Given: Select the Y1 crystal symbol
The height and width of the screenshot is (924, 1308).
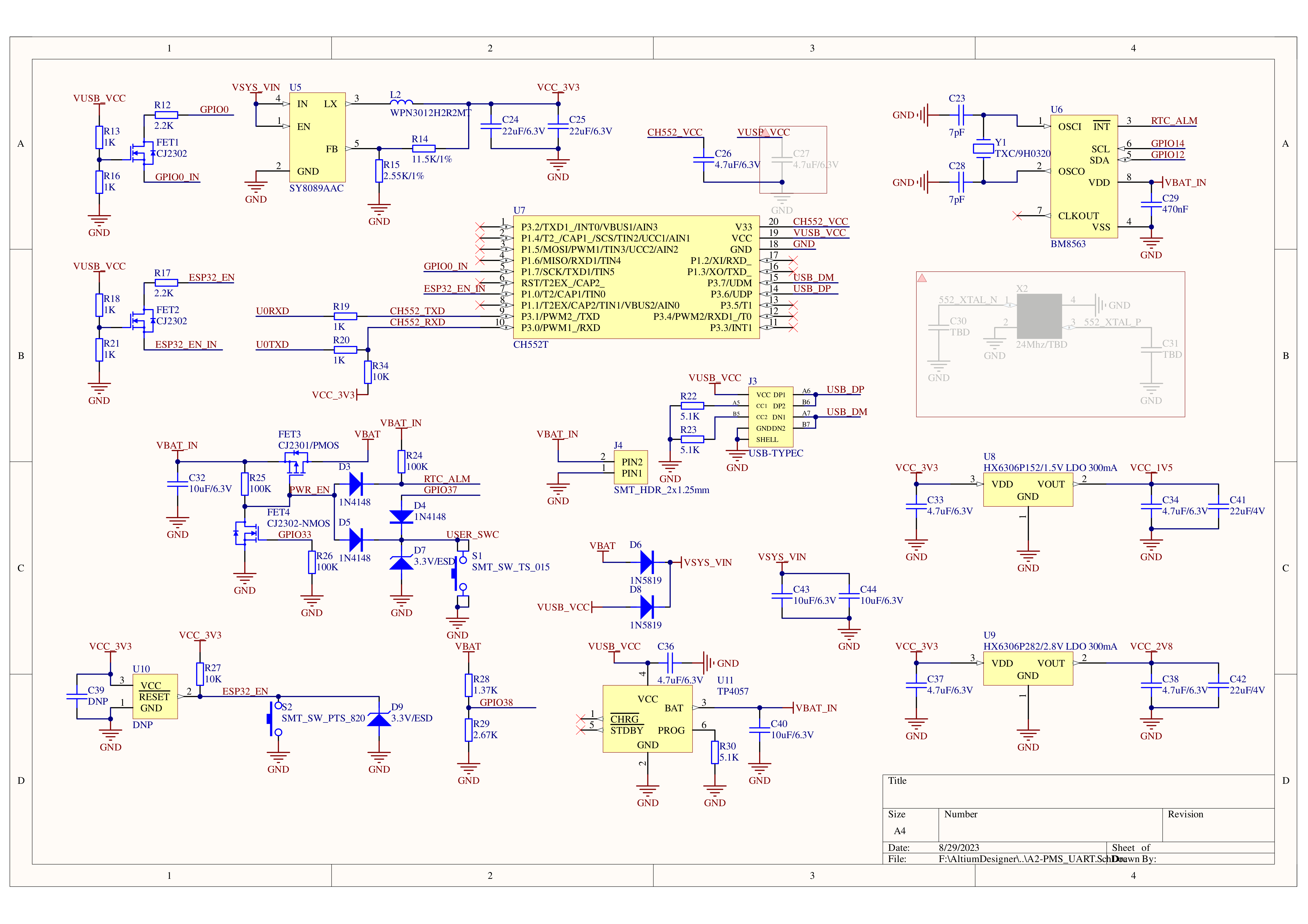Looking at the screenshot, I should (983, 149).
